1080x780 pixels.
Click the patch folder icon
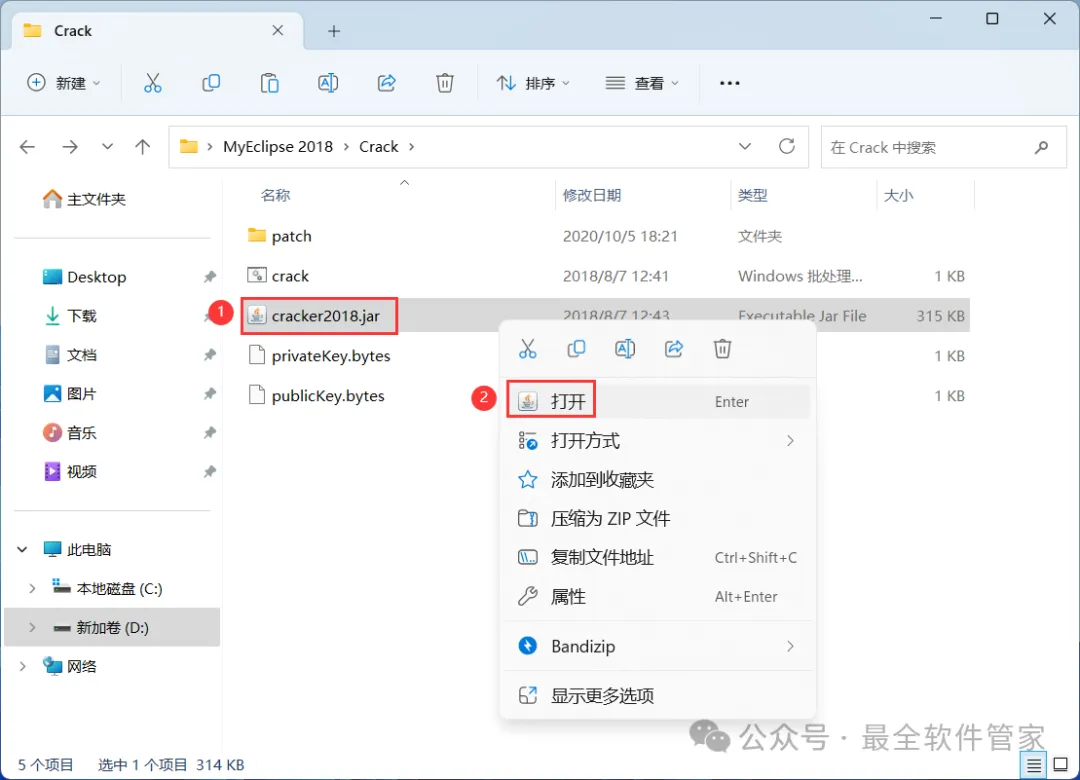click(x=256, y=236)
